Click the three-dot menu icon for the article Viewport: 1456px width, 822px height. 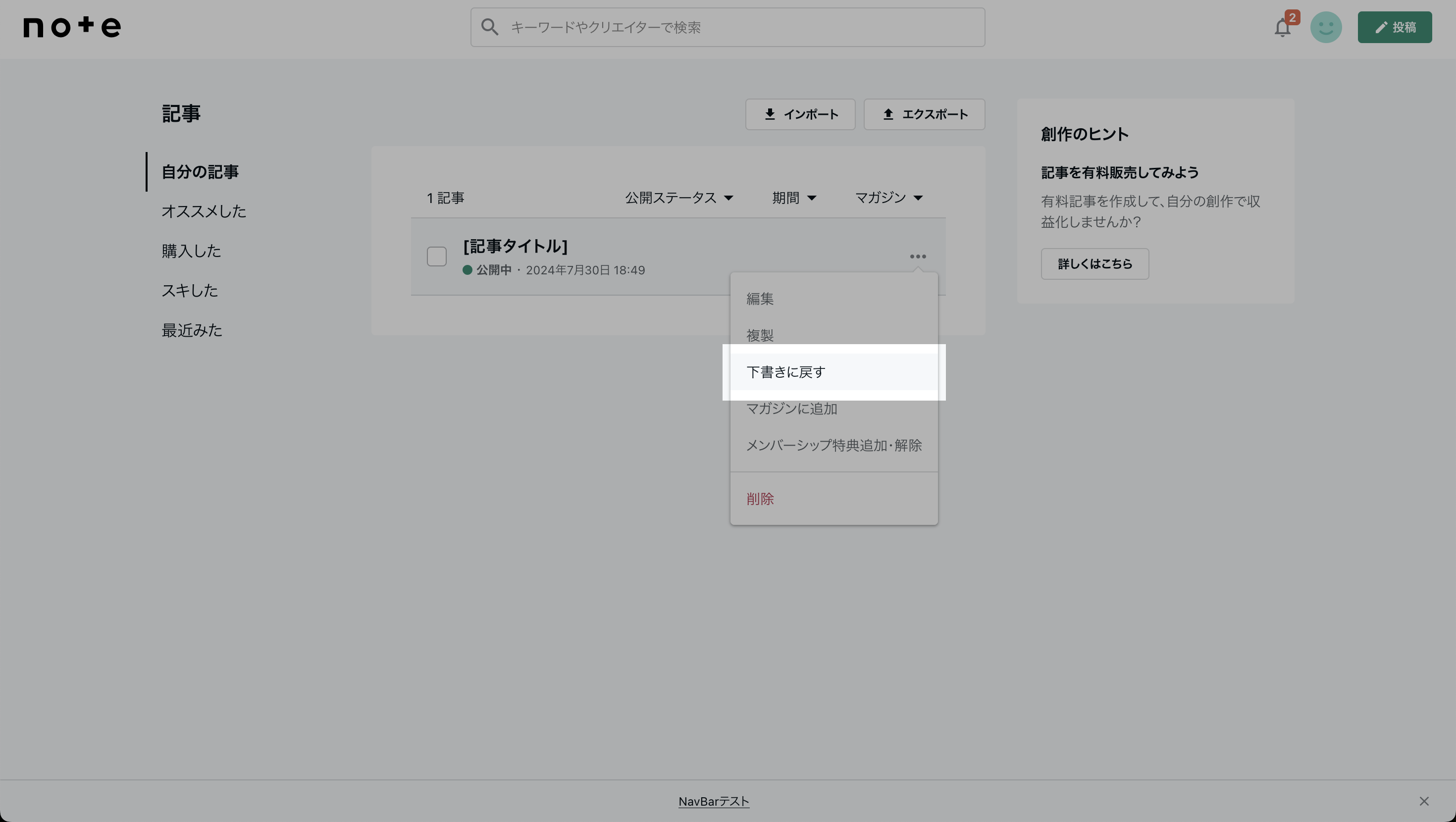918,257
